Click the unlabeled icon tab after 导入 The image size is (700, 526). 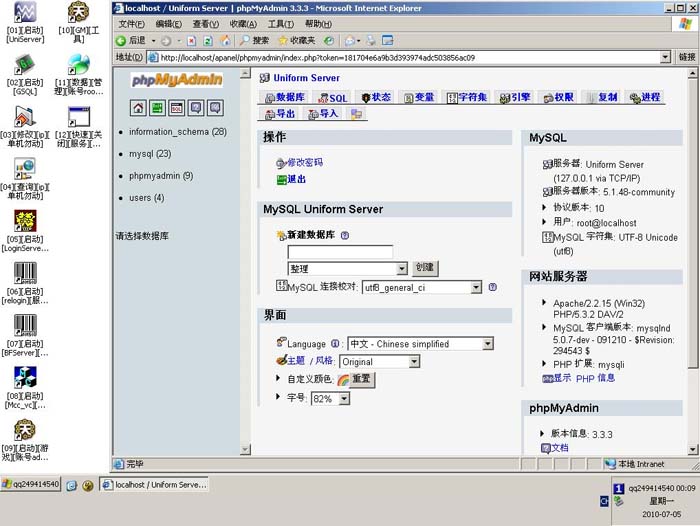coord(356,114)
